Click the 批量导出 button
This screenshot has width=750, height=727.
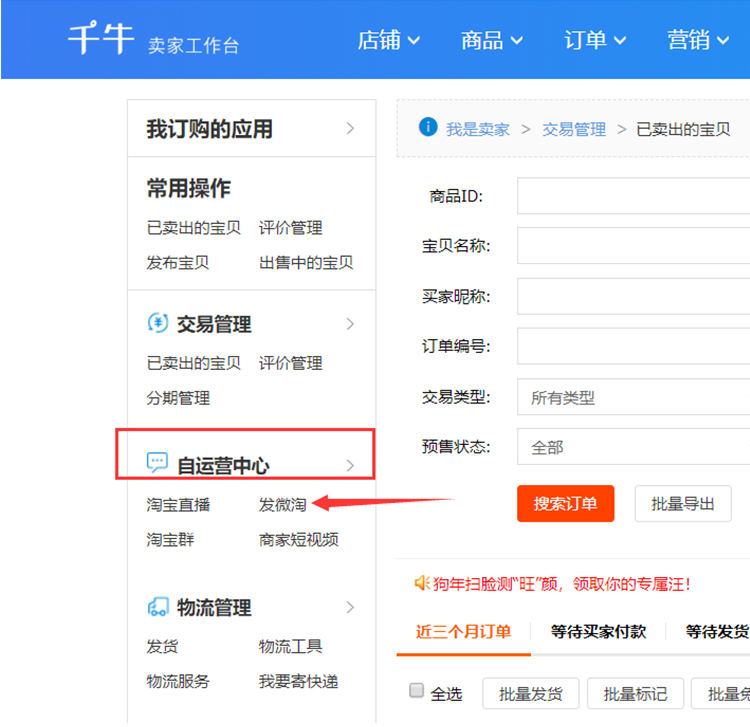pyautogui.click(x=683, y=503)
